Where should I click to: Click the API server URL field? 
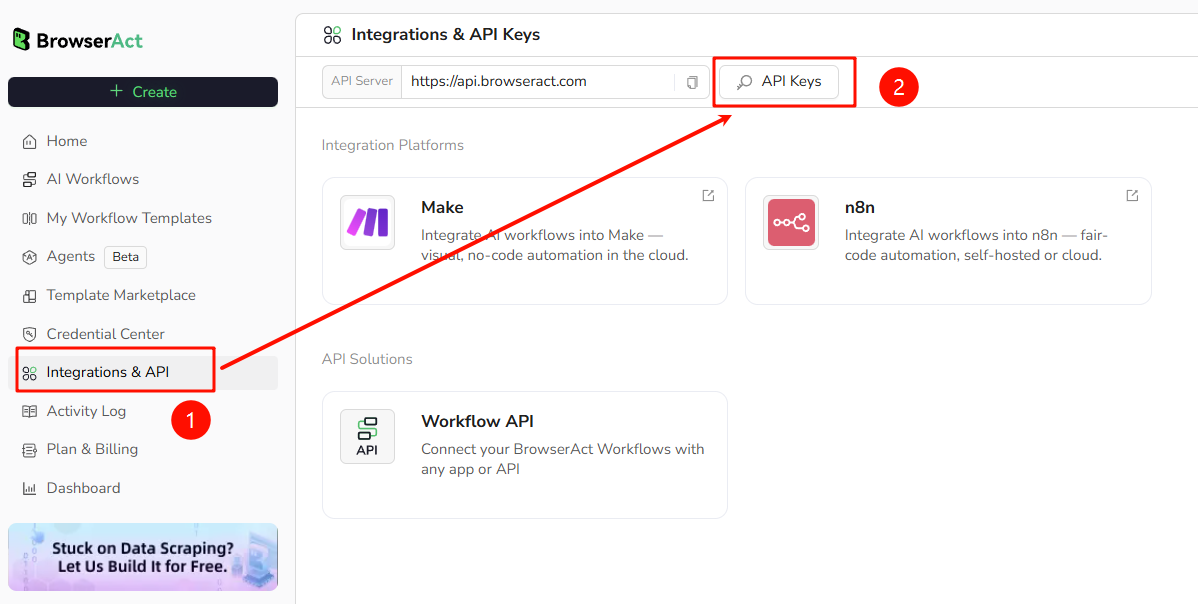(538, 82)
